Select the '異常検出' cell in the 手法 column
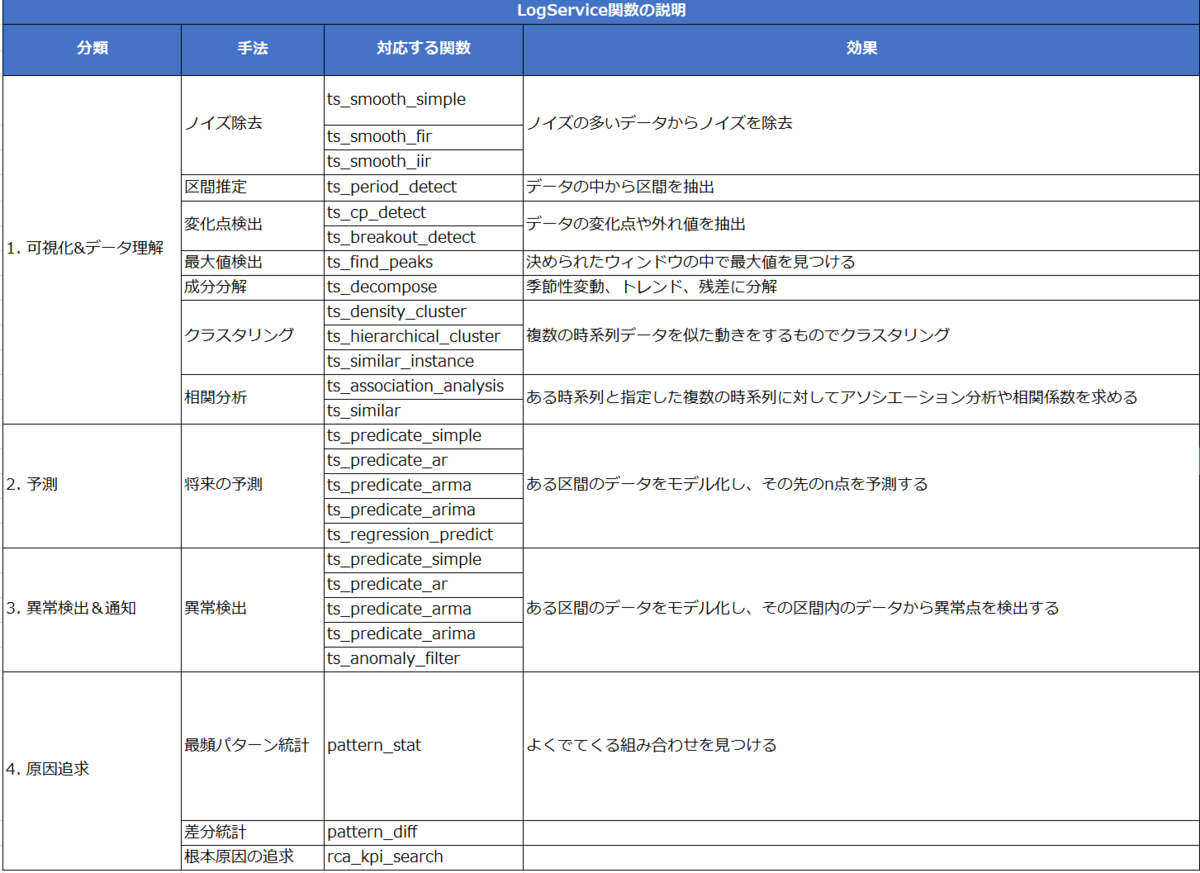 pyautogui.click(x=252, y=609)
